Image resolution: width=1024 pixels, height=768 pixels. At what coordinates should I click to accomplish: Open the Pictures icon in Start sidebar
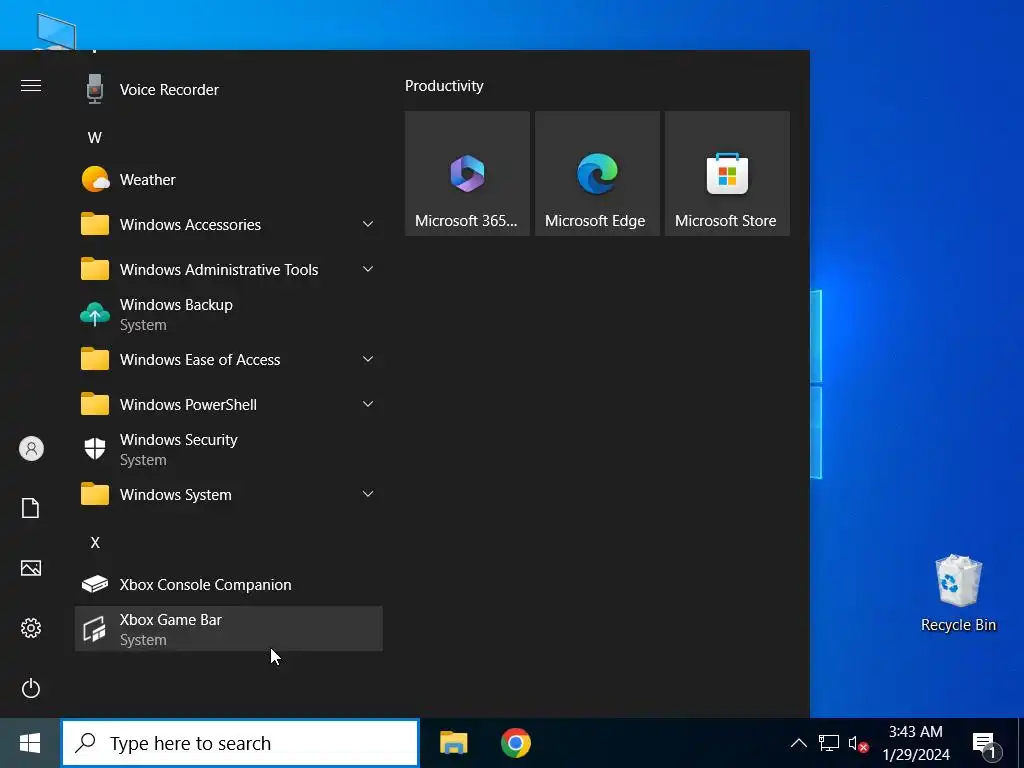click(31, 568)
